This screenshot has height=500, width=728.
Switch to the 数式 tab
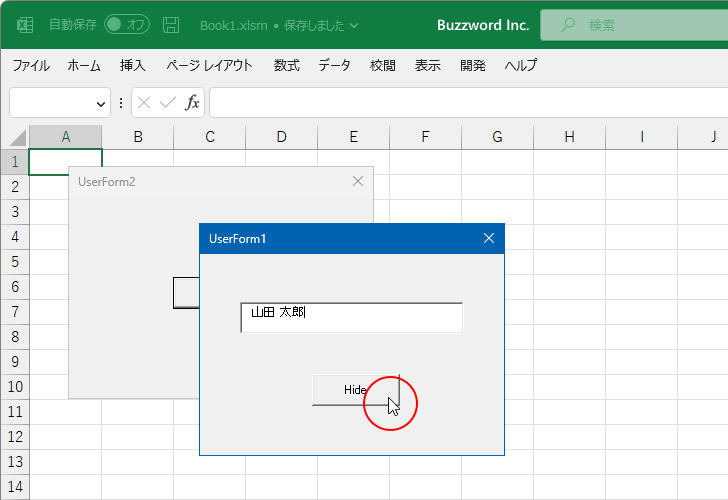pos(286,65)
